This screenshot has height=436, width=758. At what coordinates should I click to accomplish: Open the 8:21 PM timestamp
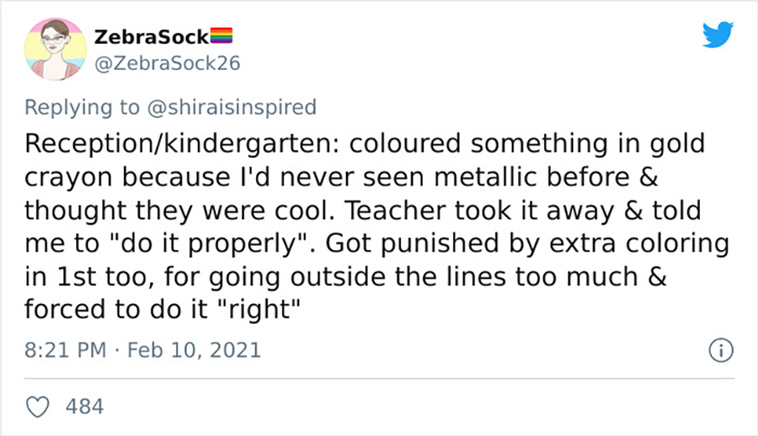[65, 350]
